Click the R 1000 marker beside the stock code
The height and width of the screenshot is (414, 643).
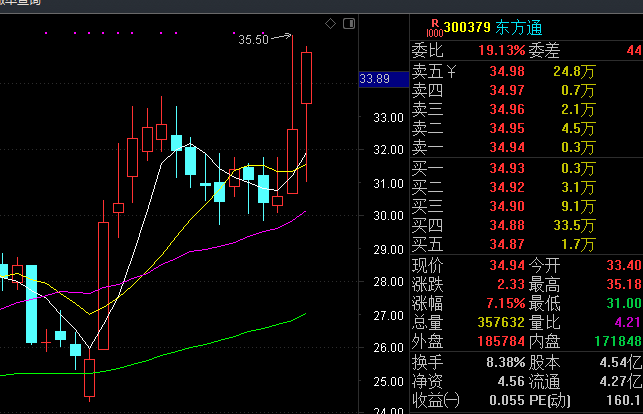pyautogui.click(x=435, y=29)
